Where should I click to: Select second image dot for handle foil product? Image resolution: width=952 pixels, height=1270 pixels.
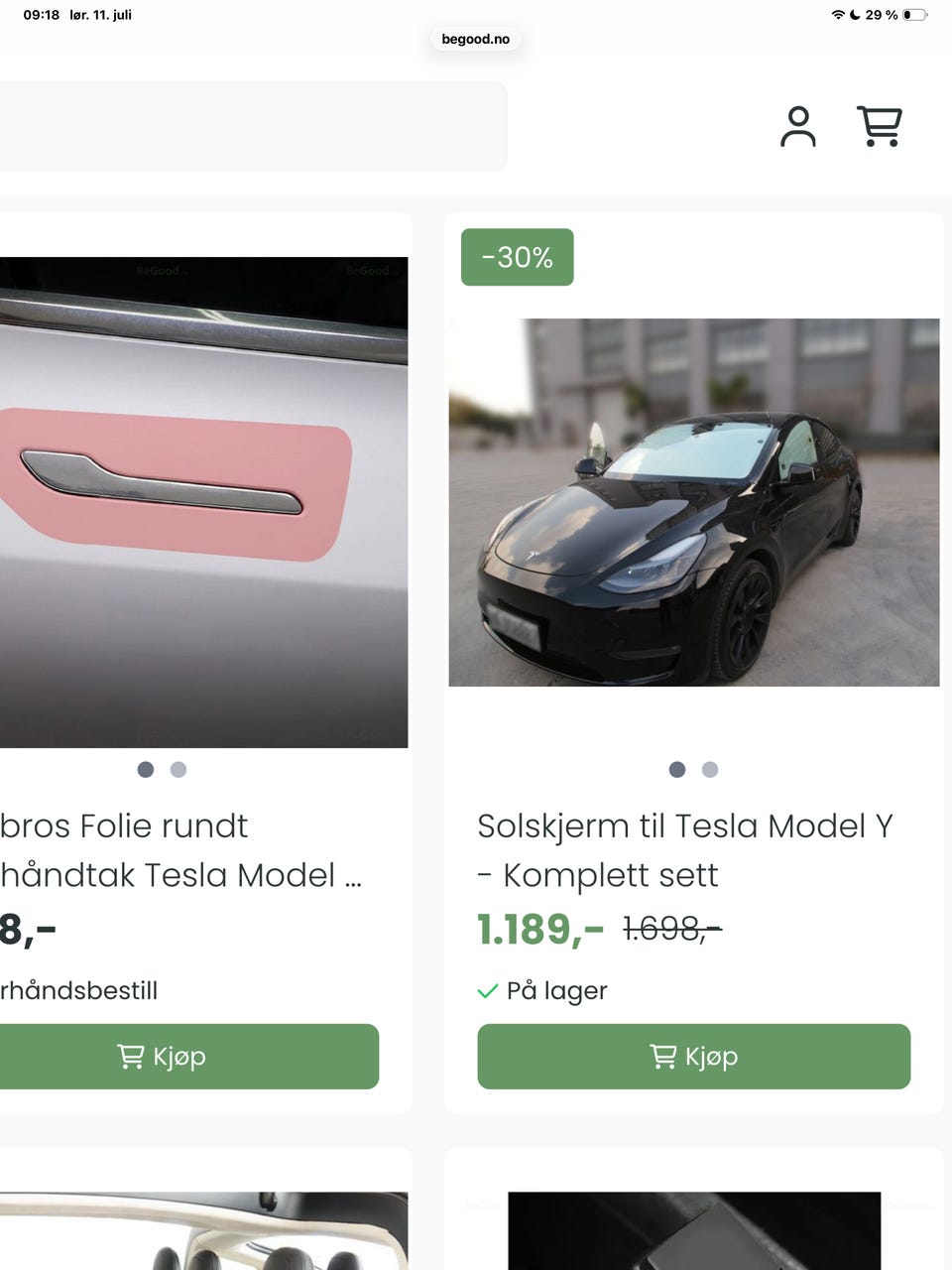coord(178,770)
